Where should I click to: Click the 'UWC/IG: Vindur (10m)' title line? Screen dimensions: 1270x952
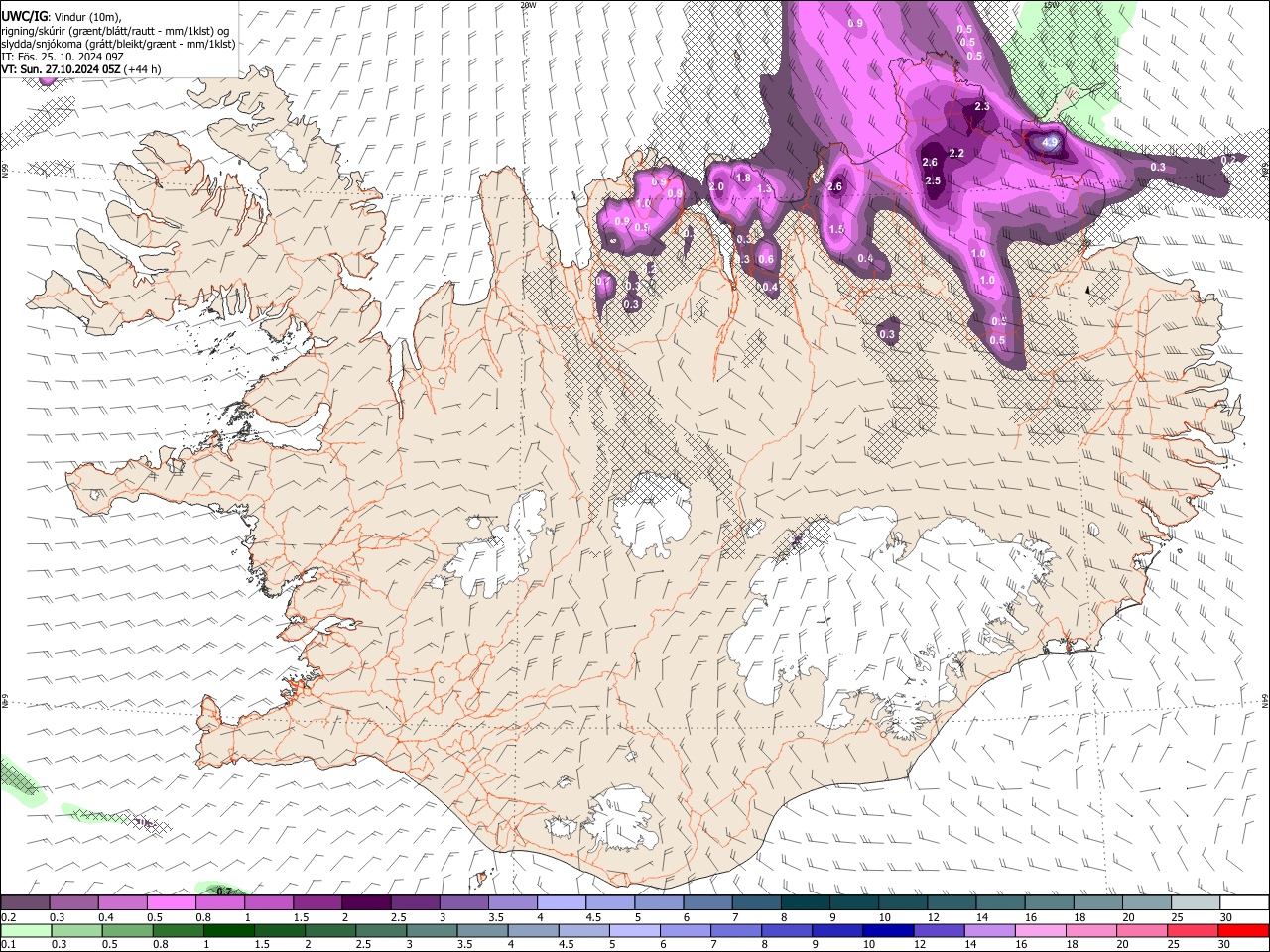[60, 15]
